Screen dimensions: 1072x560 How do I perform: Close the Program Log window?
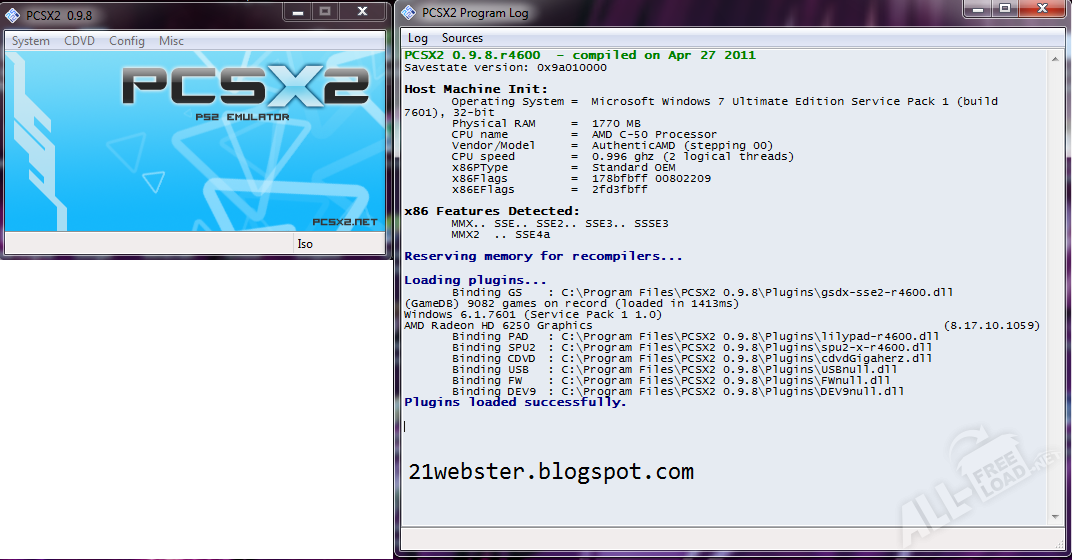pyautogui.click(x=1041, y=9)
